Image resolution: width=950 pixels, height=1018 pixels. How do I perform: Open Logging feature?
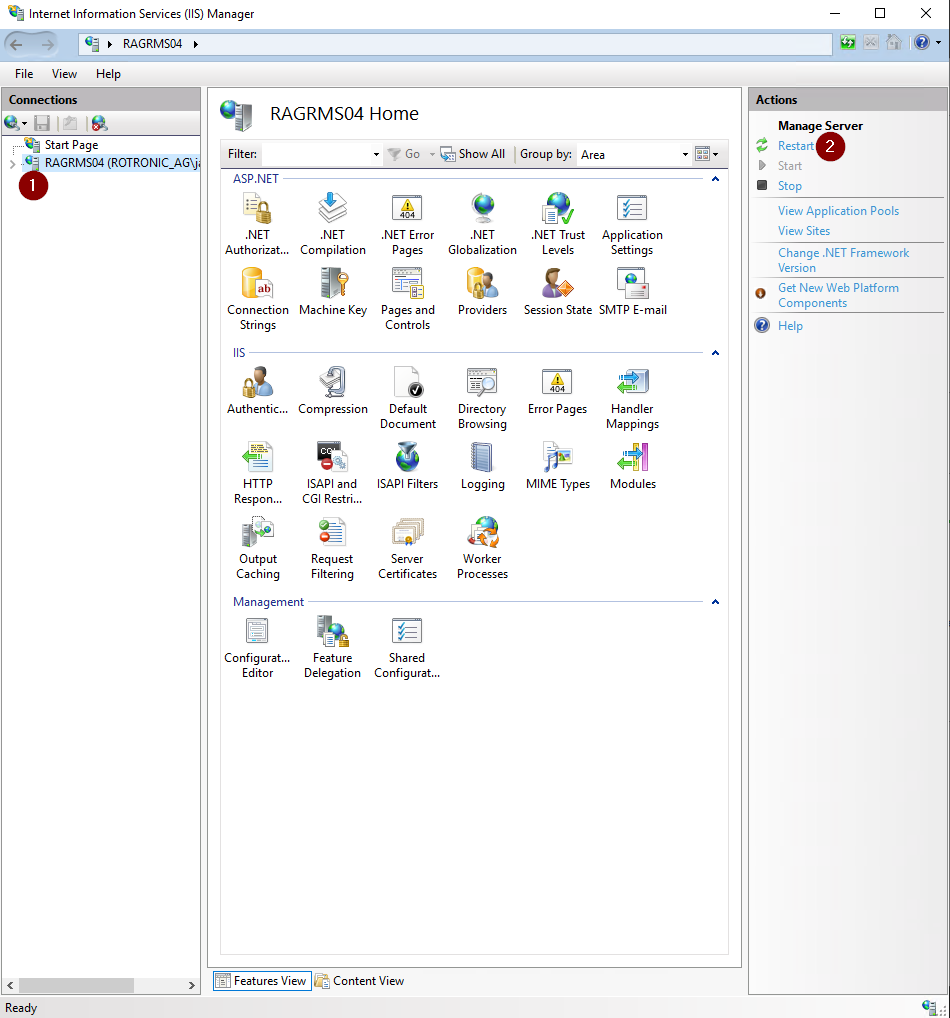[482, 466]
